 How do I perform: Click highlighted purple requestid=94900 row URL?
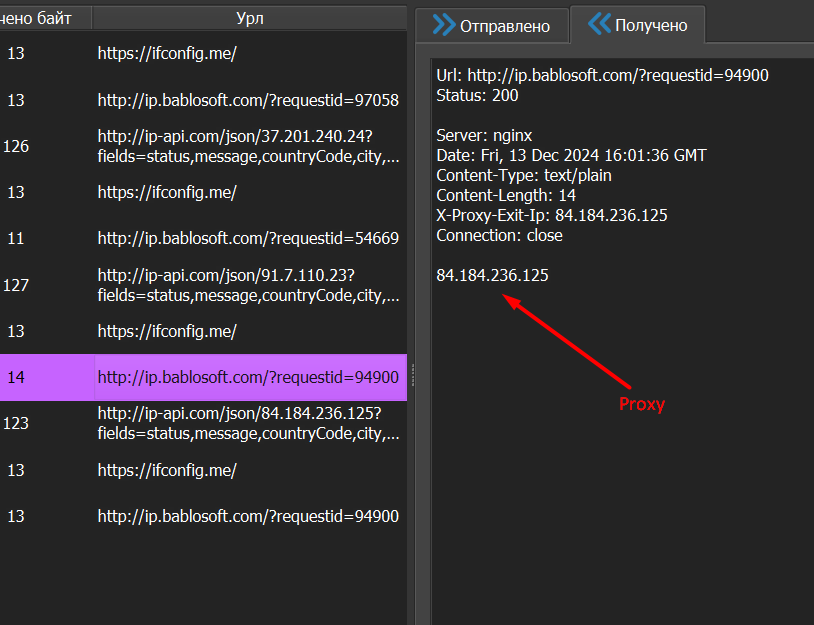point(248,377)
